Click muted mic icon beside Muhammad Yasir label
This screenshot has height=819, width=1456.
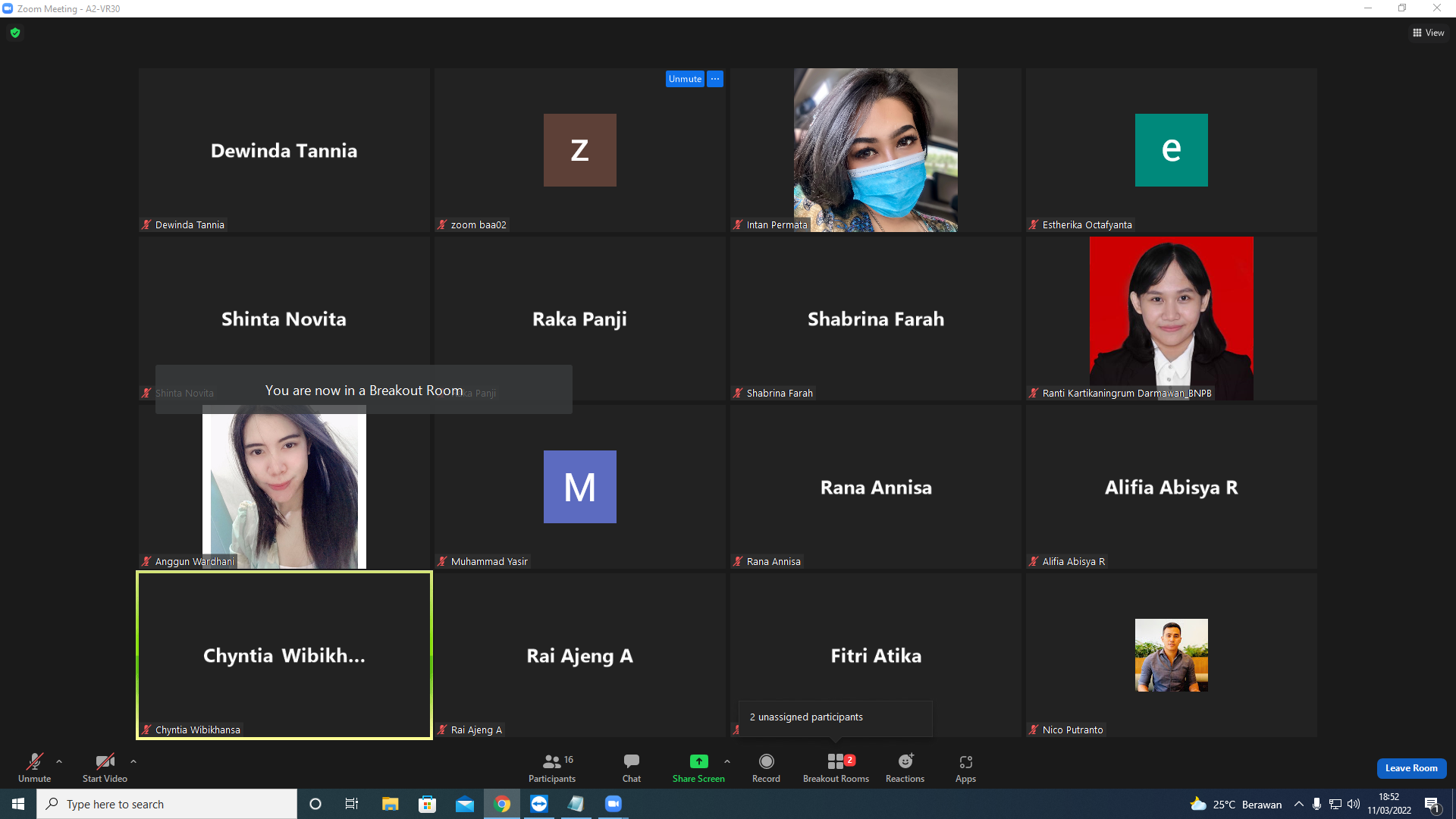click(442, 561)
